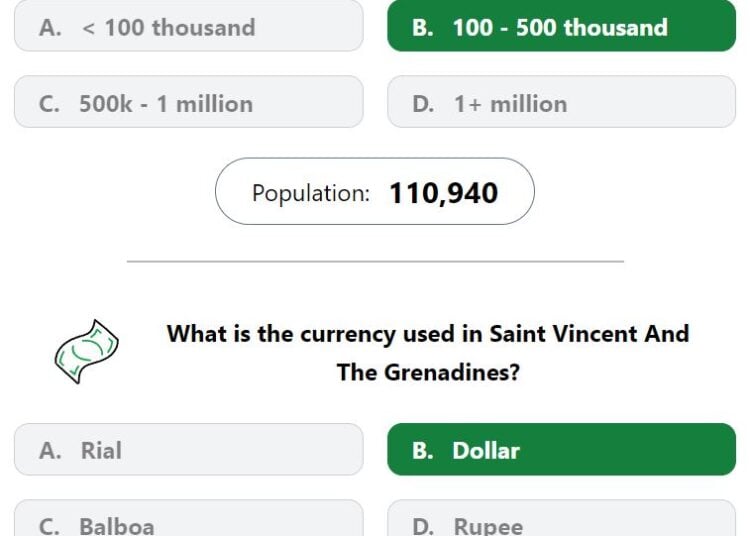Click the horizontal divider line between questions
Screen dimensions: 750x536
click(x=375, y=262)
